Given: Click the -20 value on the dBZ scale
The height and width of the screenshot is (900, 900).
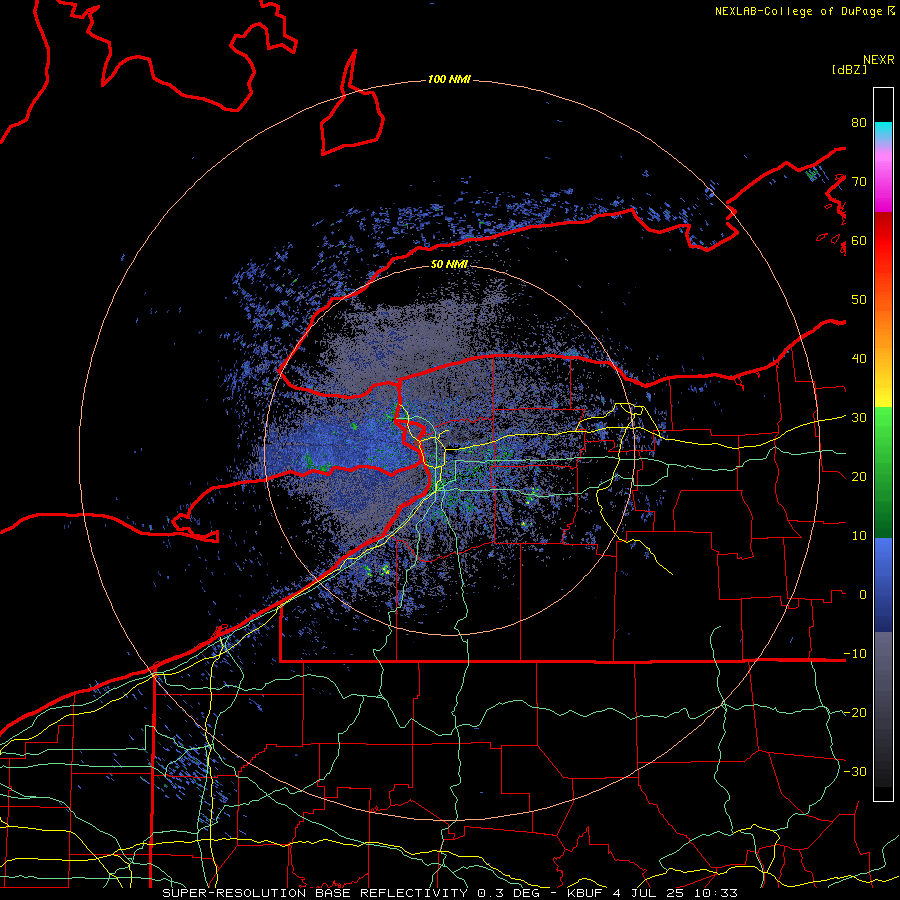Looking at the screenshot, I should coord(855,712).
